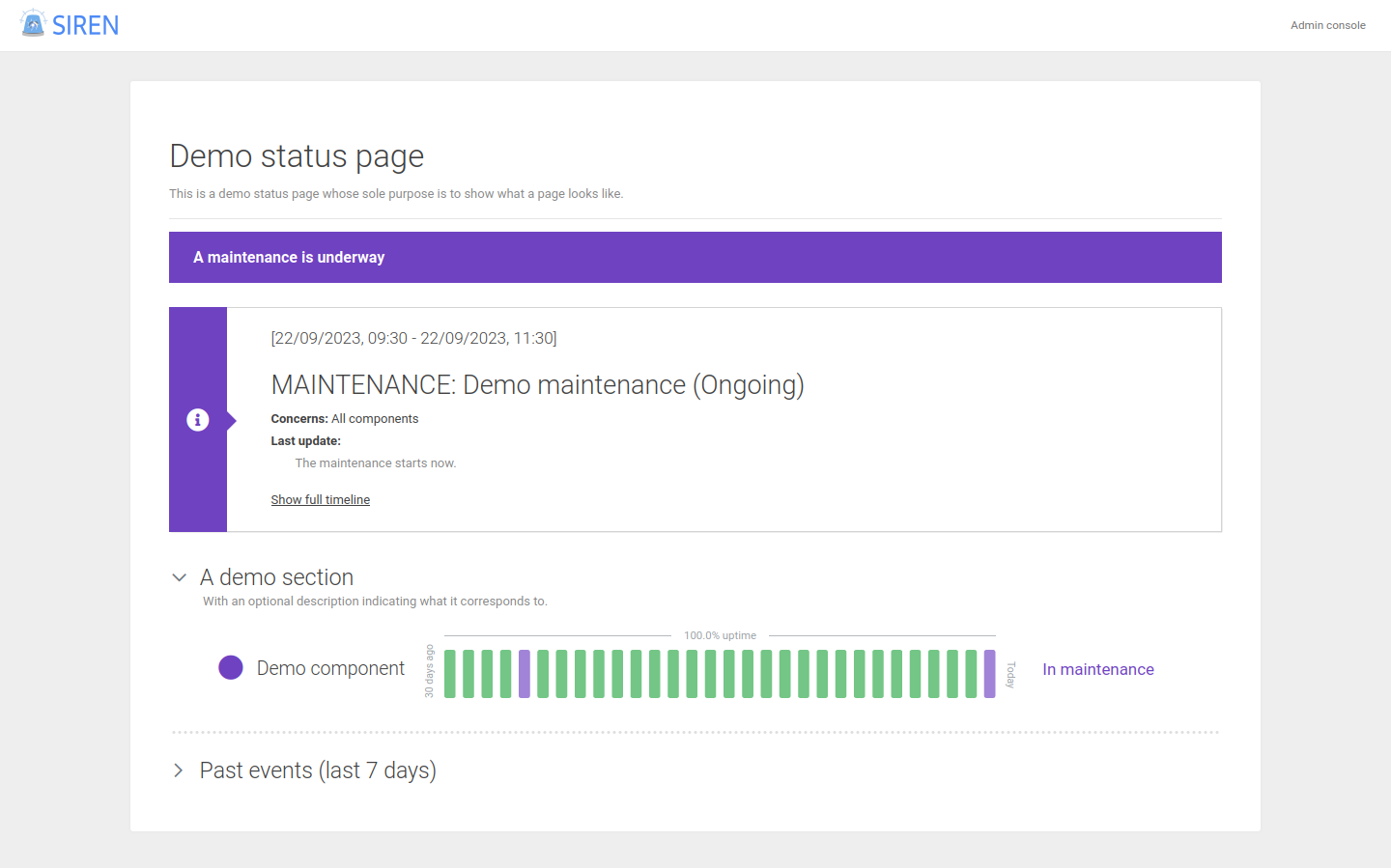Open the Admin console
Screen dimensions: 1391x868
click(1327, 25)
